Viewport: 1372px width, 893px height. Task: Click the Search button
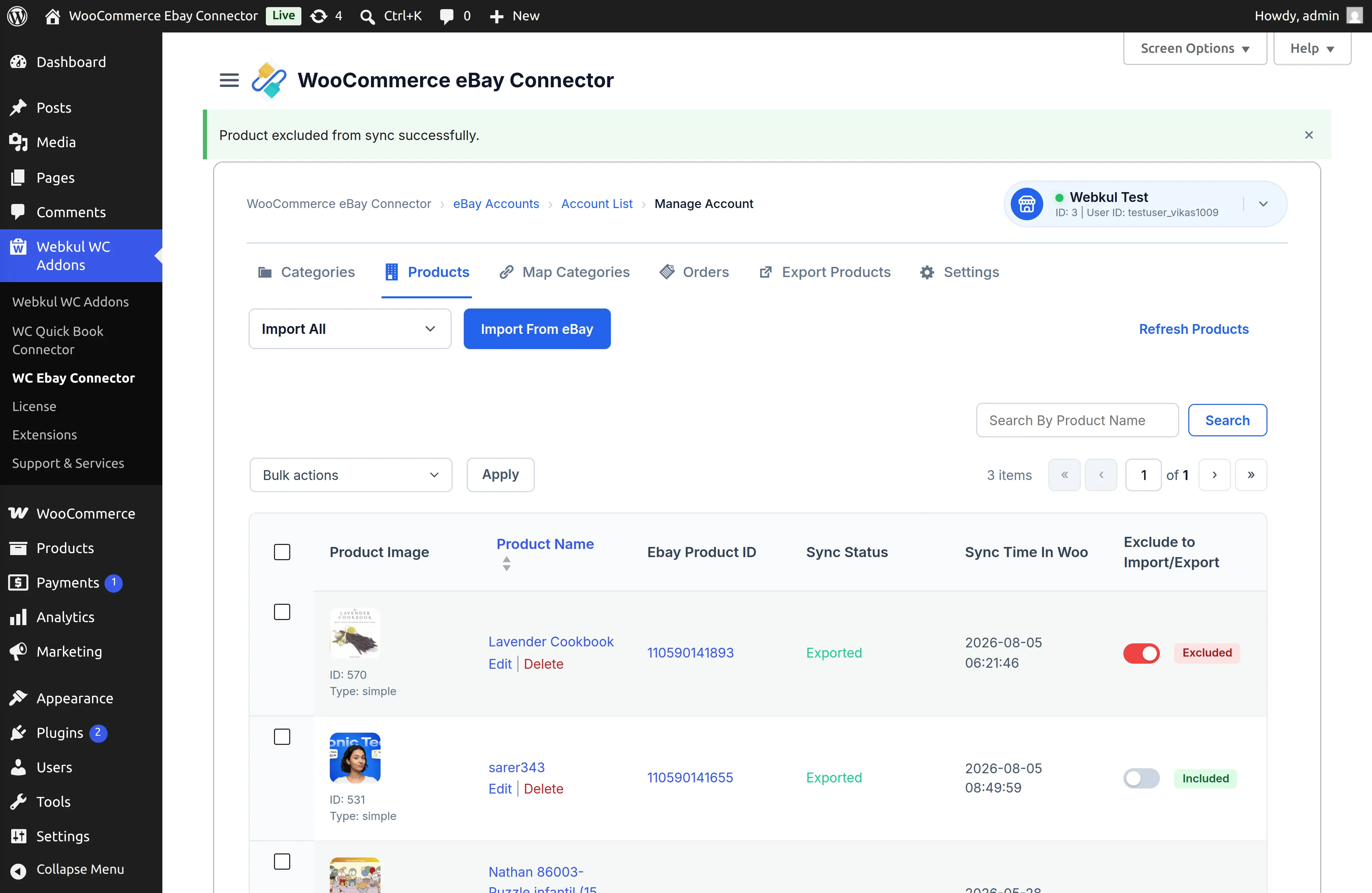1227,420
